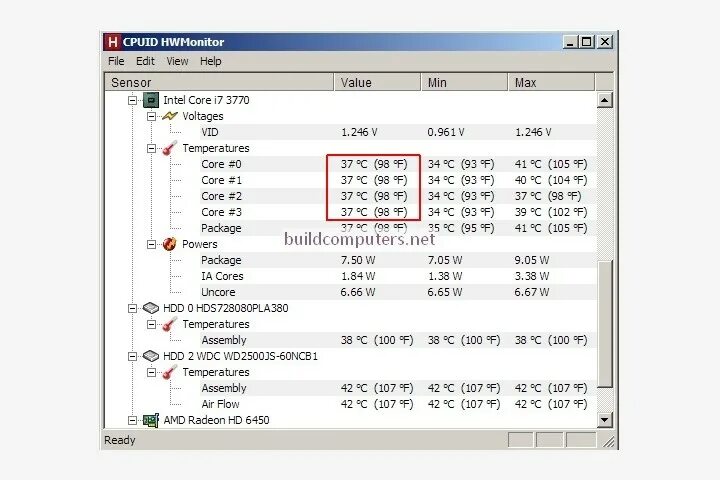Open the View menu
The image size is (720, 480).
coord(177,61)
